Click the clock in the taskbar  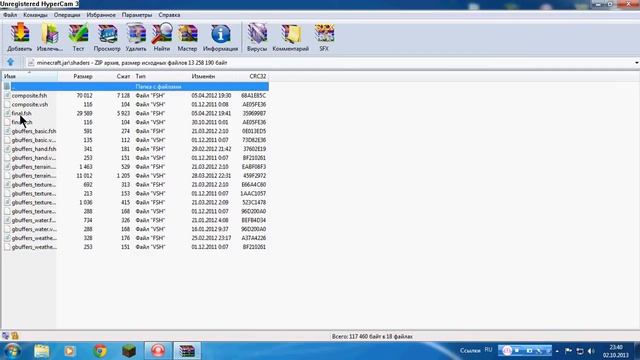616,351
